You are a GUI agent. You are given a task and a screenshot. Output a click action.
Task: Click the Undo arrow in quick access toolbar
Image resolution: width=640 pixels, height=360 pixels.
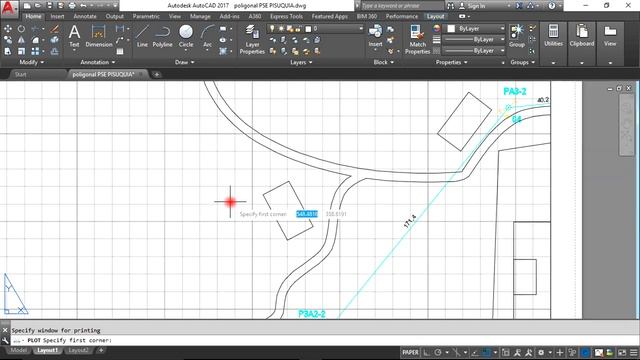[83, 6]
